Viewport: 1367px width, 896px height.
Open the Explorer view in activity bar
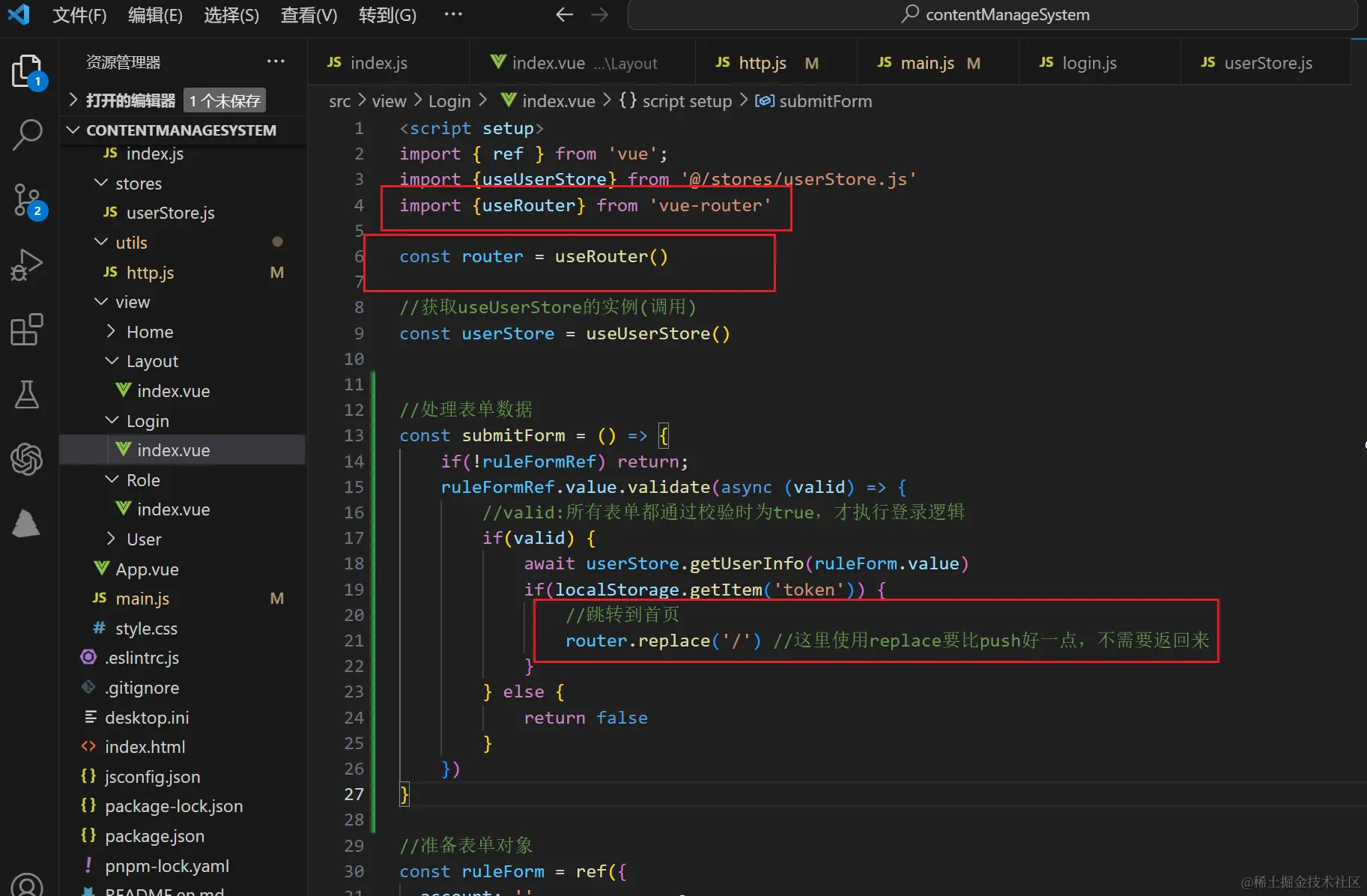pyautogui.click(x=28, y=72)
